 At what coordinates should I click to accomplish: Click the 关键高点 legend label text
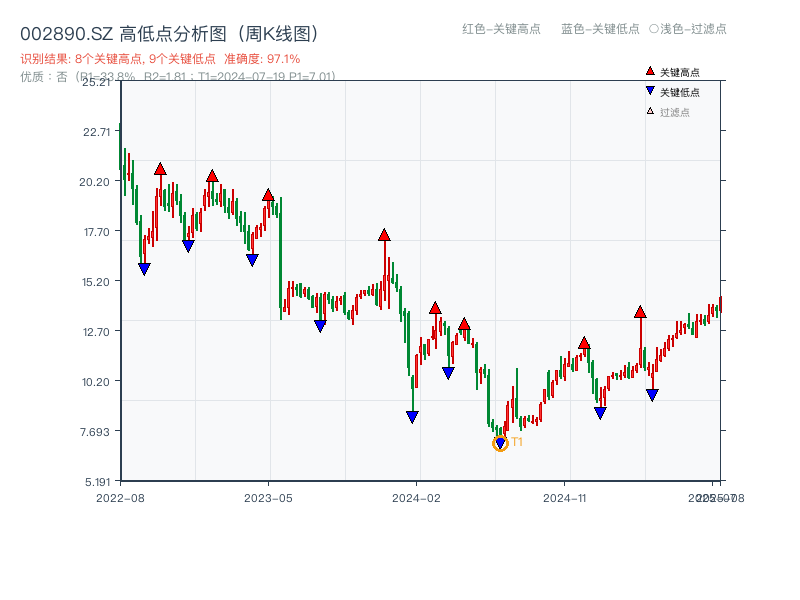point(680,73)
